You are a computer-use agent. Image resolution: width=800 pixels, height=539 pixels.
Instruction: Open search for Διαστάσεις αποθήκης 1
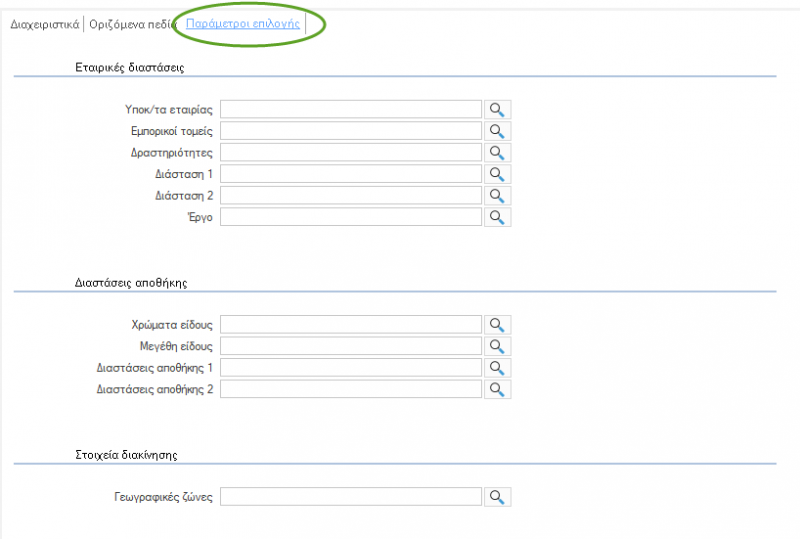[x=497, y=368]
